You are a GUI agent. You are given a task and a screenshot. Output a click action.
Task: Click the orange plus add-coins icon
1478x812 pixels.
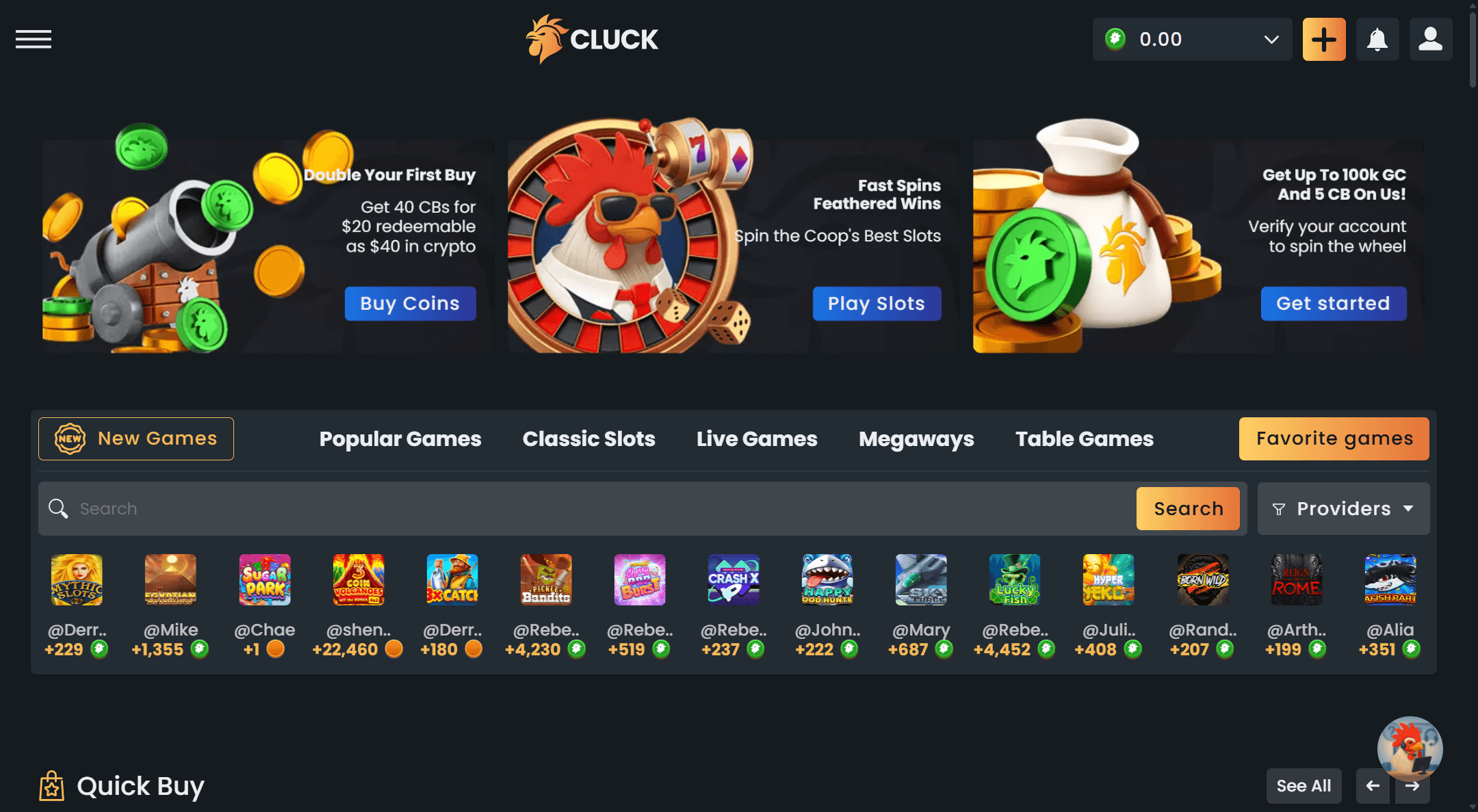(x=1324, y=40)
